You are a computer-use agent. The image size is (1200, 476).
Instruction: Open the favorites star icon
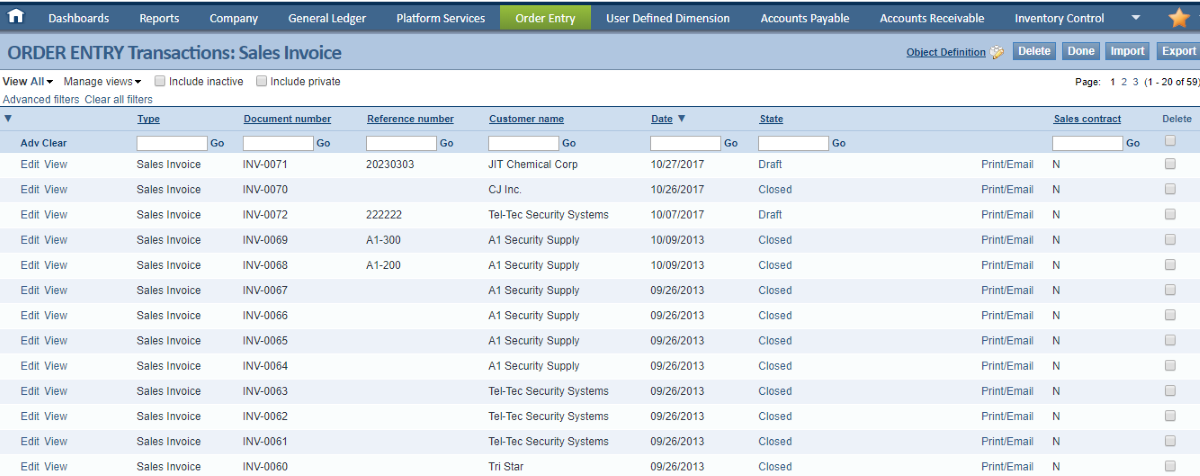(1179, 18)
